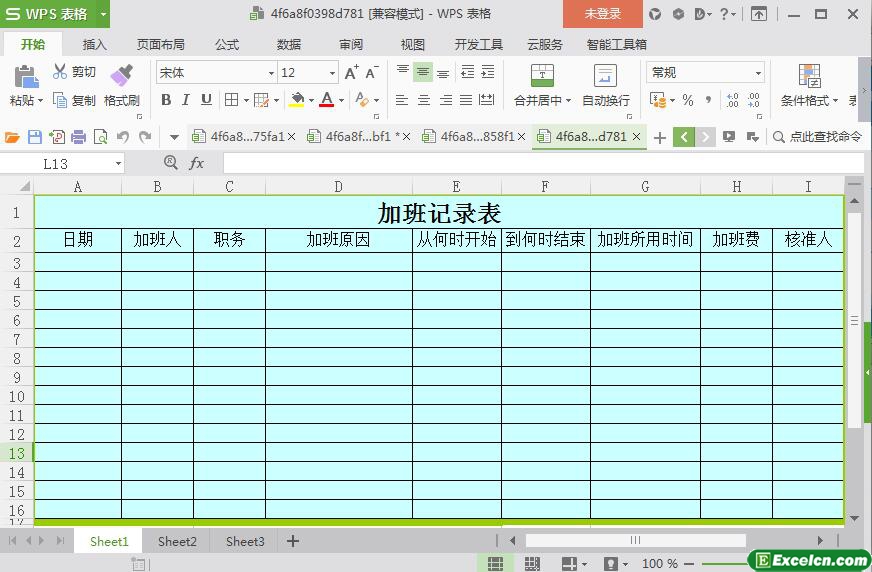872x572 pixels.
Task: Click the print preview icon
Action: pos(101,137)
